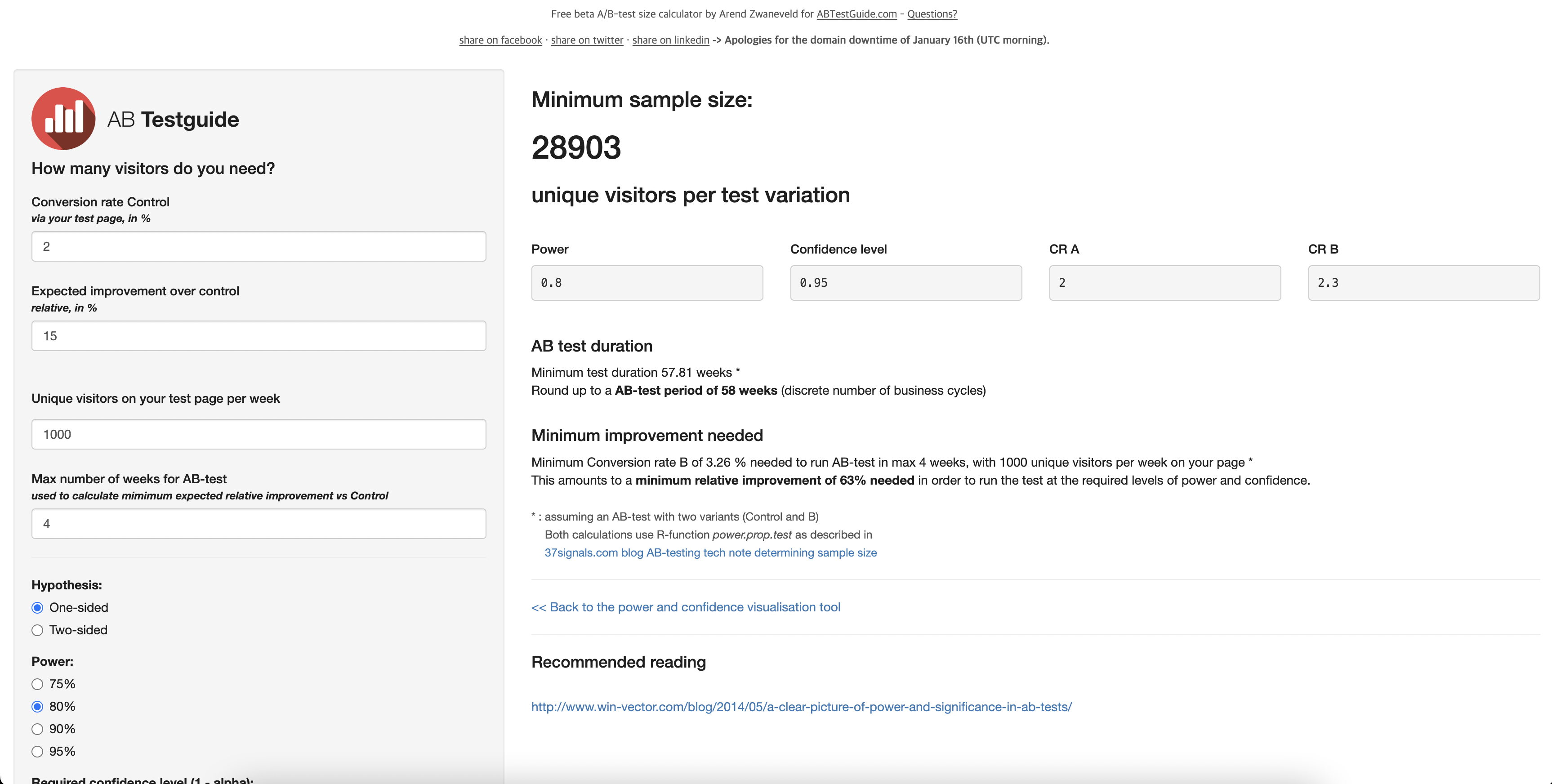Click the AB Testguide red logo icon

pyautogui.click(x=63, y=119)
